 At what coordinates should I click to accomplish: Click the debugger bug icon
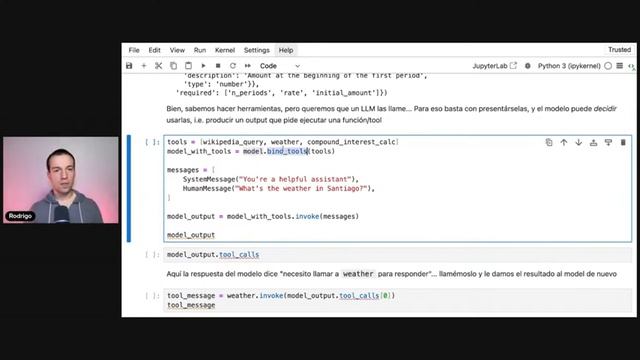(x=527, y=66)
